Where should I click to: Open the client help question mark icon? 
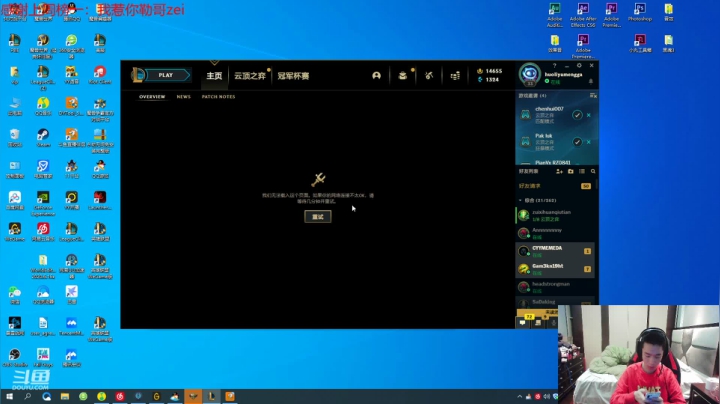[x=554, y=66]
